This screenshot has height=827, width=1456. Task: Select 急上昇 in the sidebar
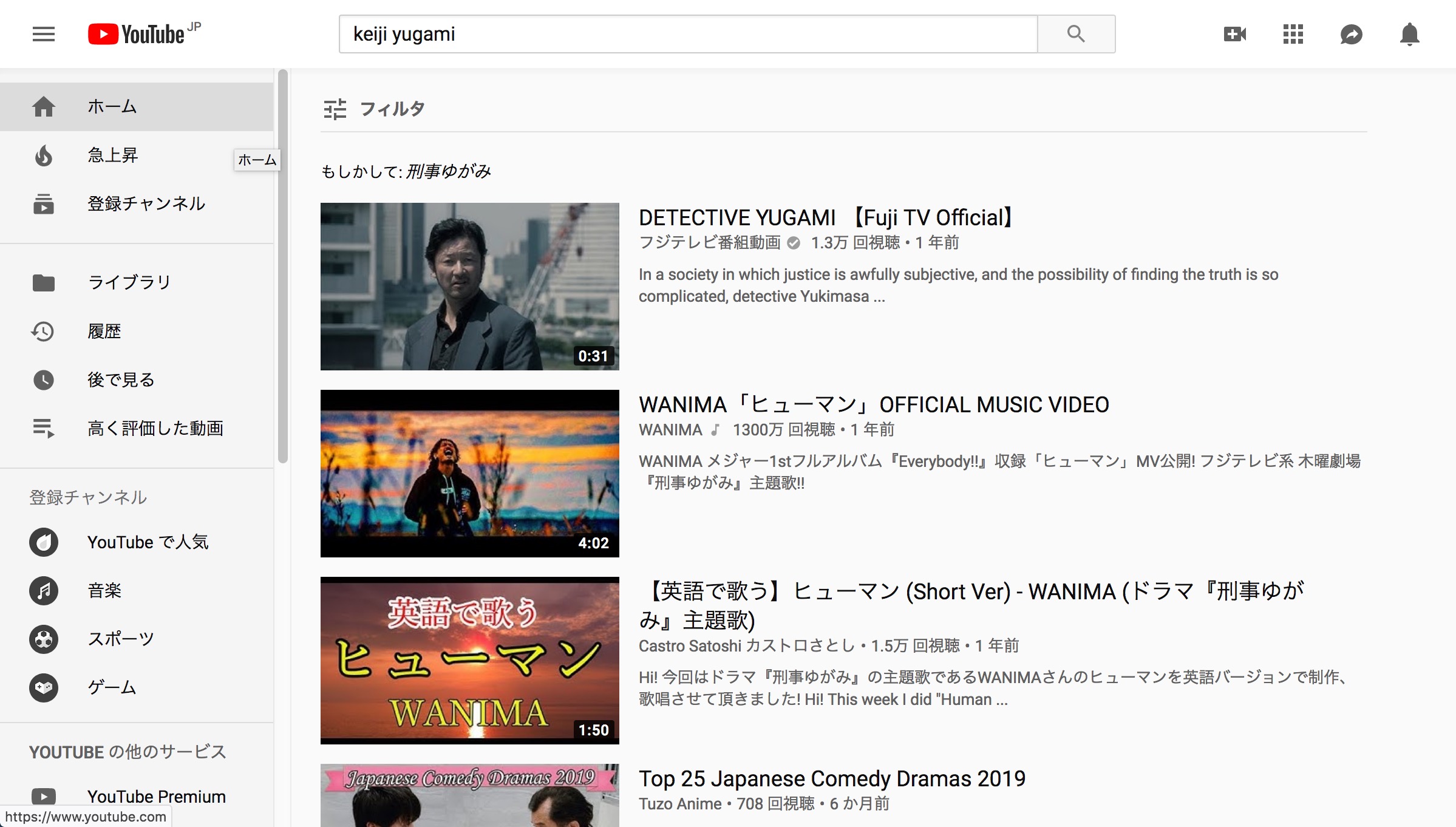(x=137, y=155)
